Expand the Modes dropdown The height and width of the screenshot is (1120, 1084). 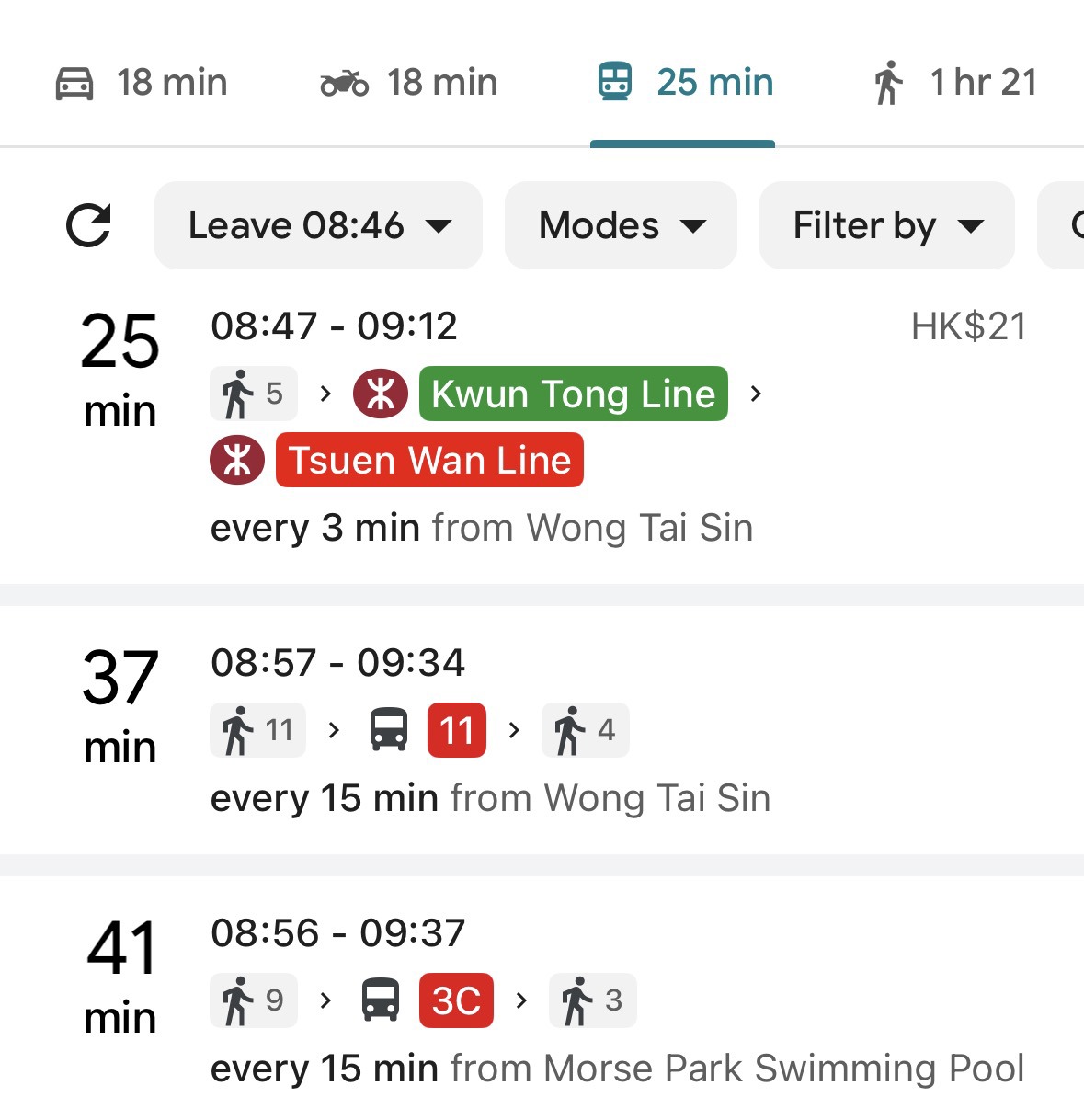(x=621, y=225)
